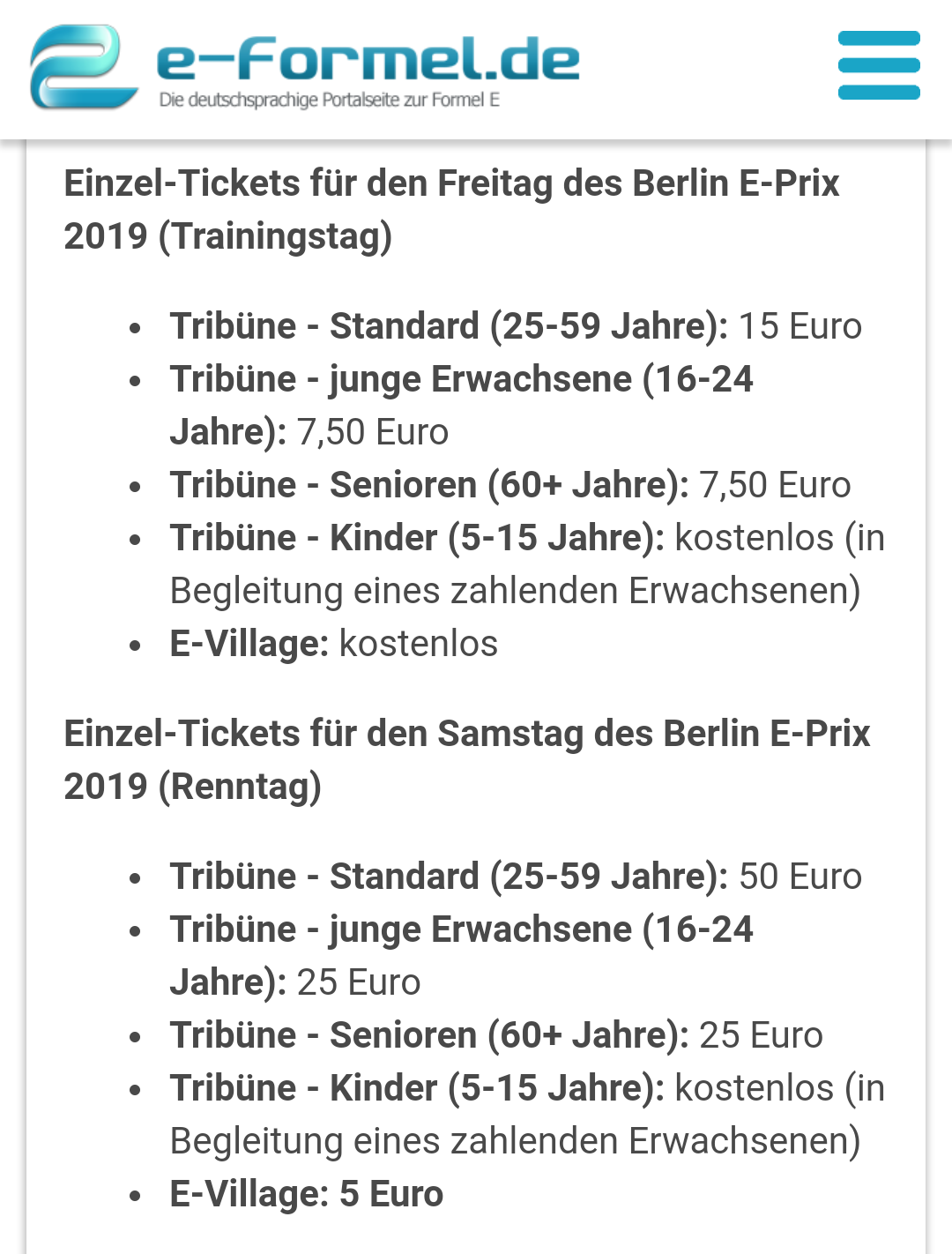Click the e-Formel.de wordmark text
This screenshot has width=952, height=1254.
(368, 58)
